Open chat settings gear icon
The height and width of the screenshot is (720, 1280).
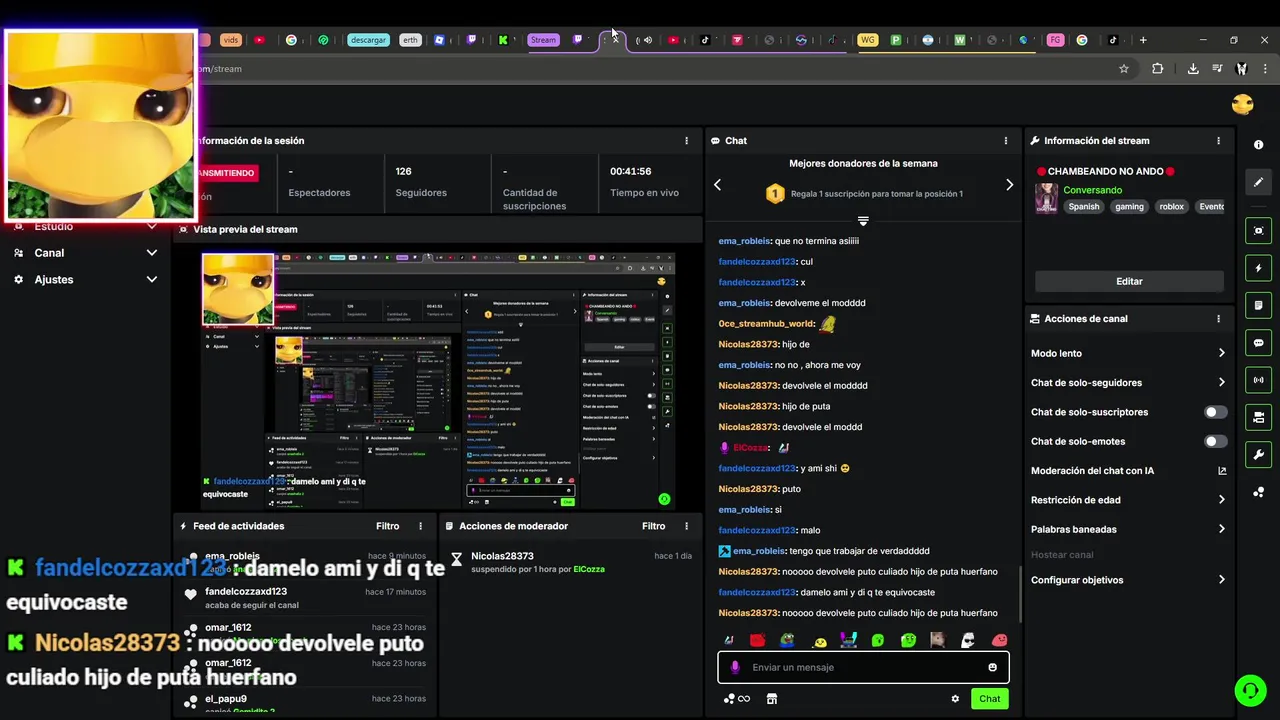955,699
